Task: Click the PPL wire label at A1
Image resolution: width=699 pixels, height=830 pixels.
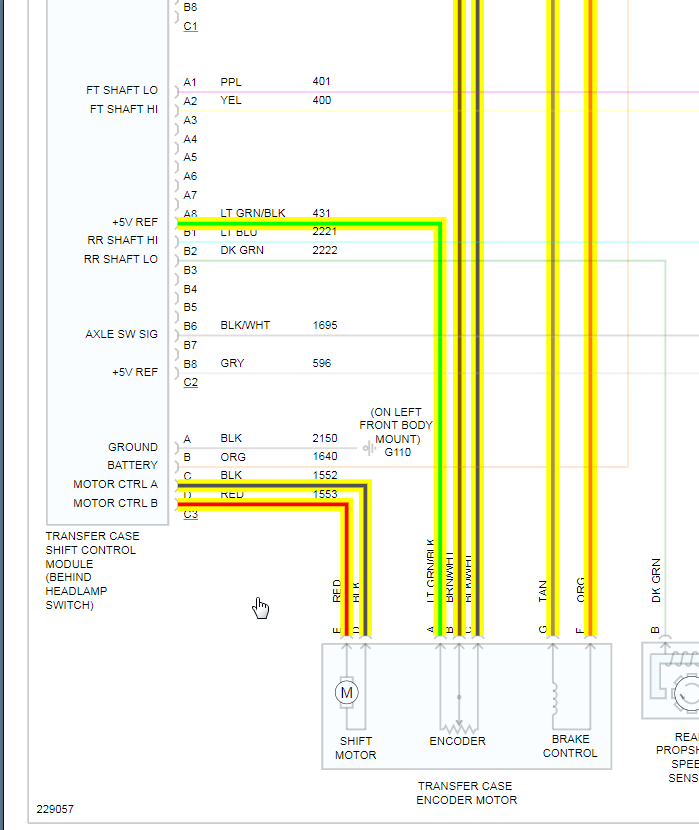Action: coord(231,82)
